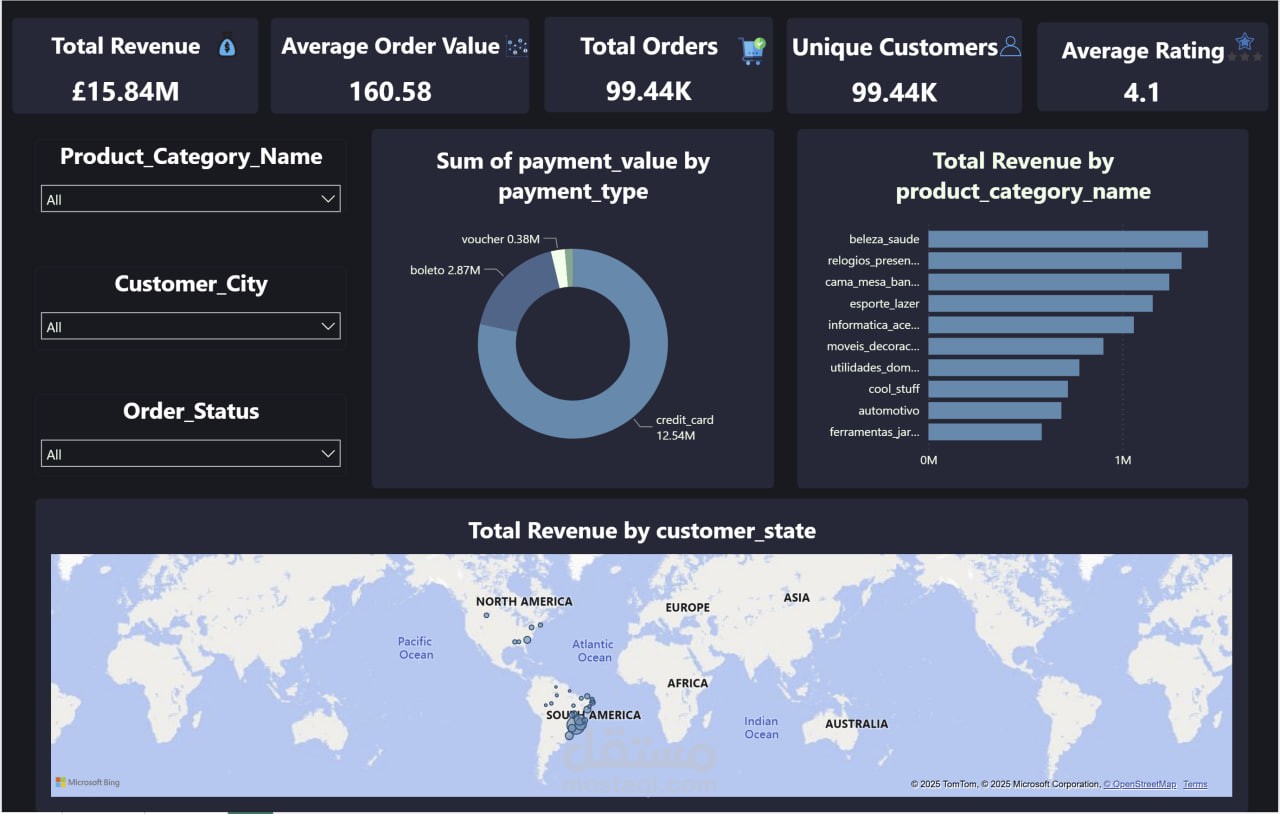The width and height of the screenshot is (1280, 814).
Task: Click the 'relogios_presen...' category label
Action: 874,261
